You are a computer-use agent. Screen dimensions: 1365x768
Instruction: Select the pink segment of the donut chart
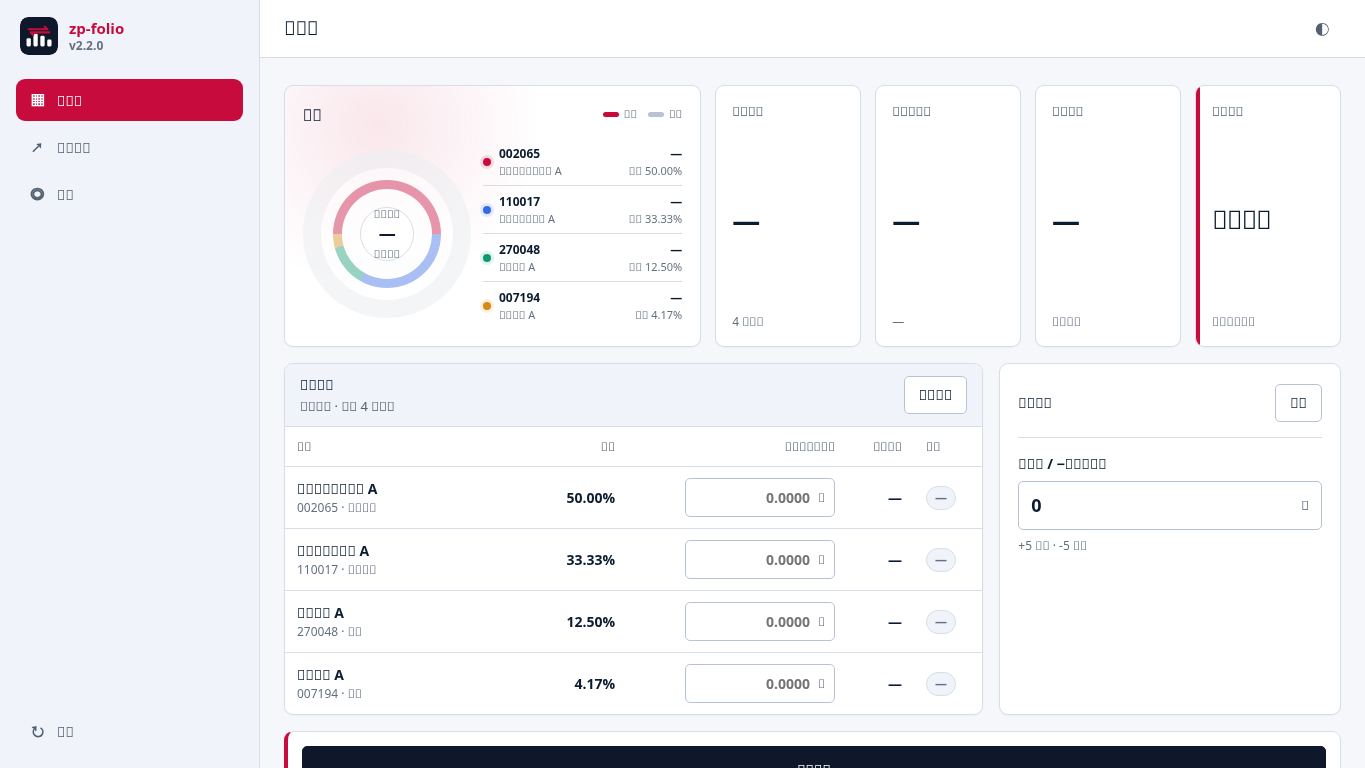point(387,187)
